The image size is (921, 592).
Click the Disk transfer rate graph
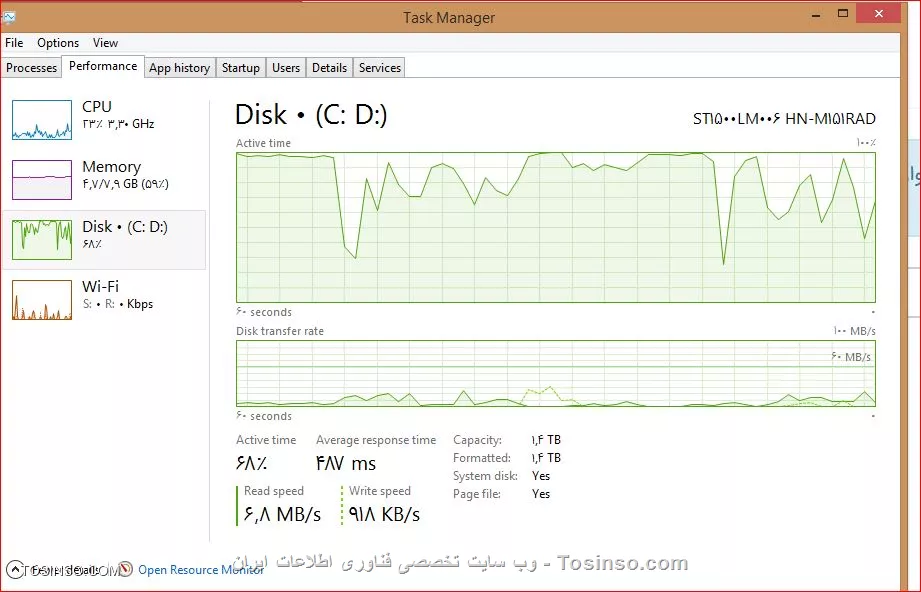tap(556, 374)
